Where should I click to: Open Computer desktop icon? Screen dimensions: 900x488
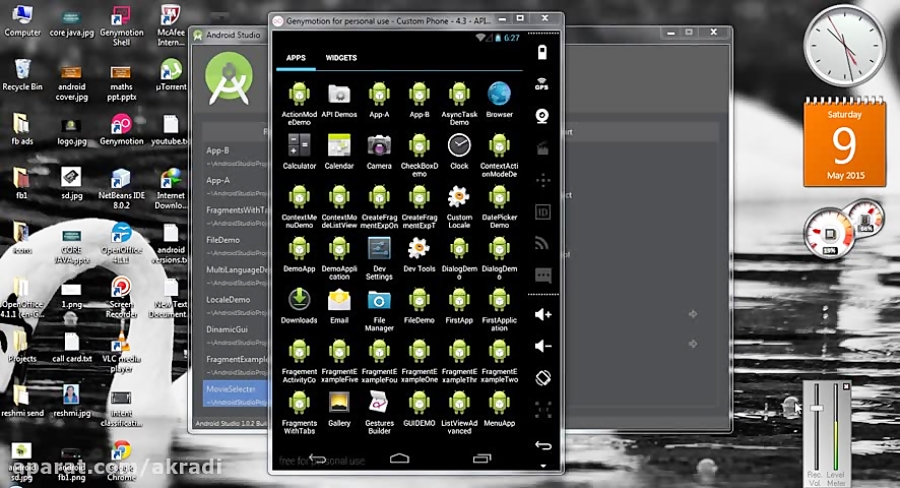(x=22, y=21)
